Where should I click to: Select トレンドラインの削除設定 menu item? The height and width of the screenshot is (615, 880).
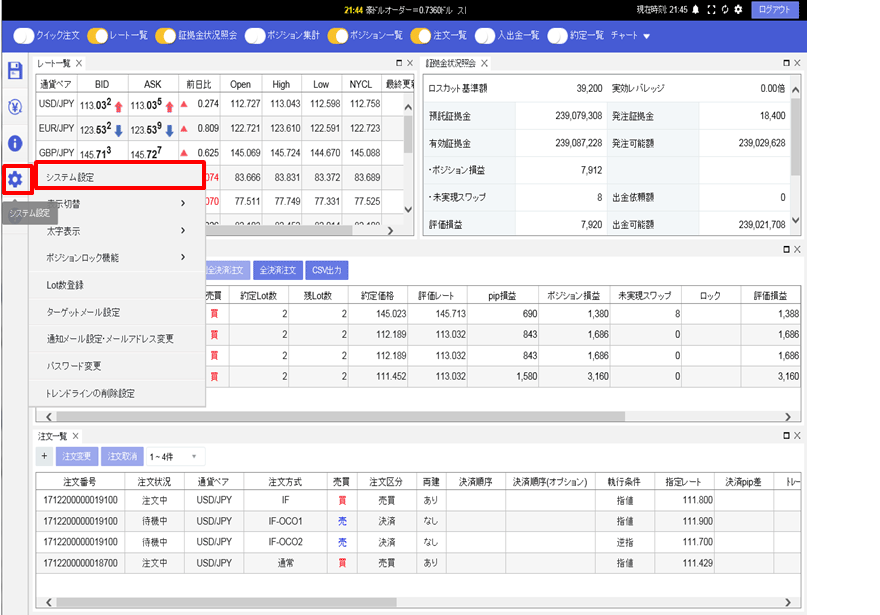pyautogui.click(x=117, y=393)
